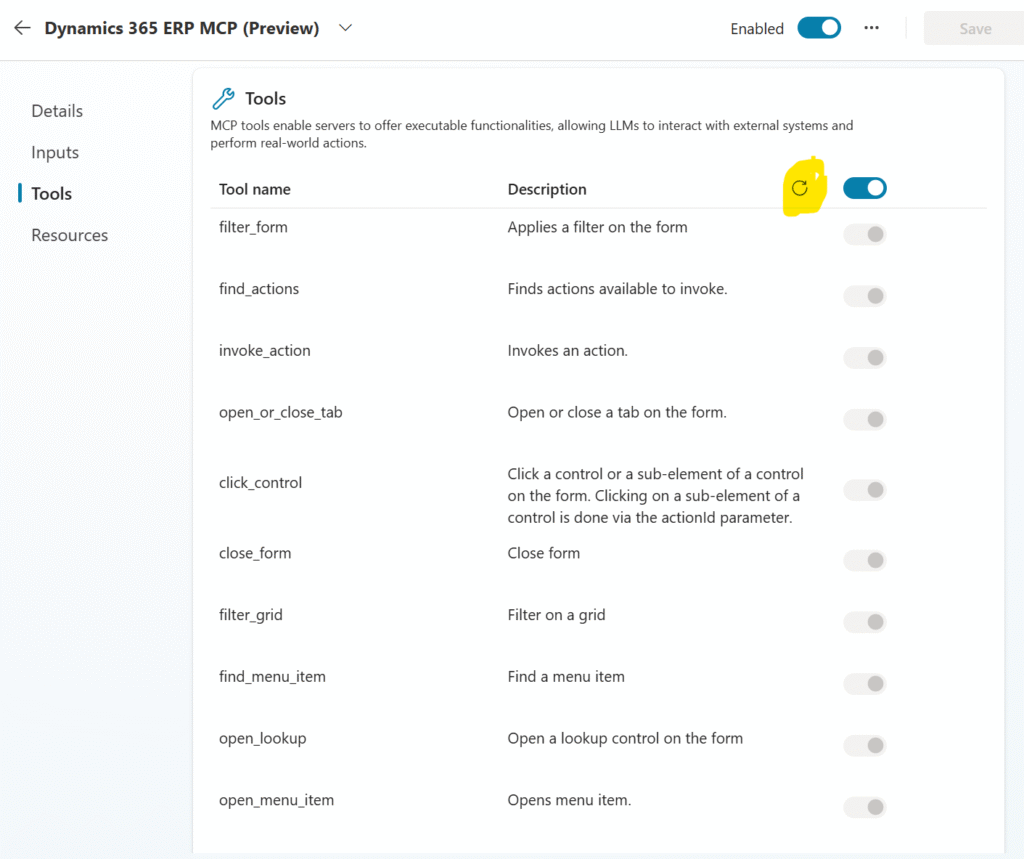Image resolution: width=1024 pixels, height=859 pixels.
Task: Enable the click_control tool toggle
Action: coord(865,490)
